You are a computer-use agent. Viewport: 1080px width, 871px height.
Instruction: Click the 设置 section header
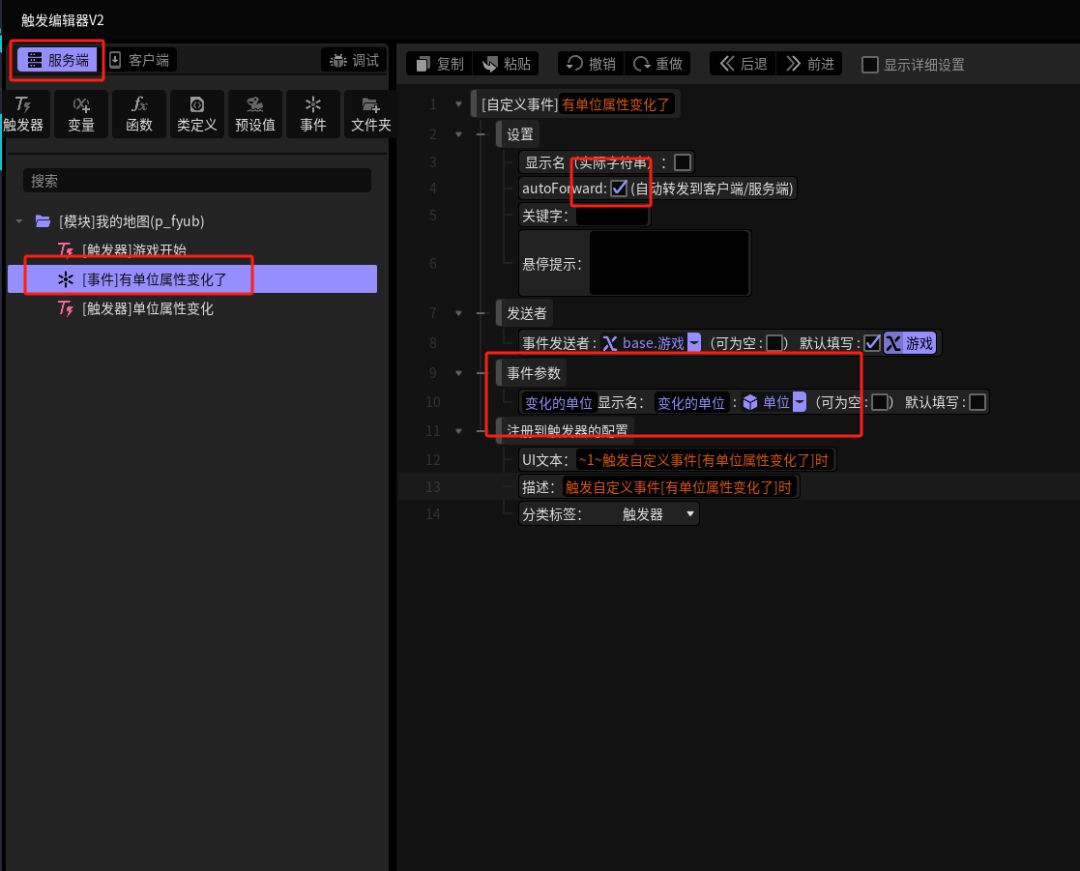coord(519,134)
